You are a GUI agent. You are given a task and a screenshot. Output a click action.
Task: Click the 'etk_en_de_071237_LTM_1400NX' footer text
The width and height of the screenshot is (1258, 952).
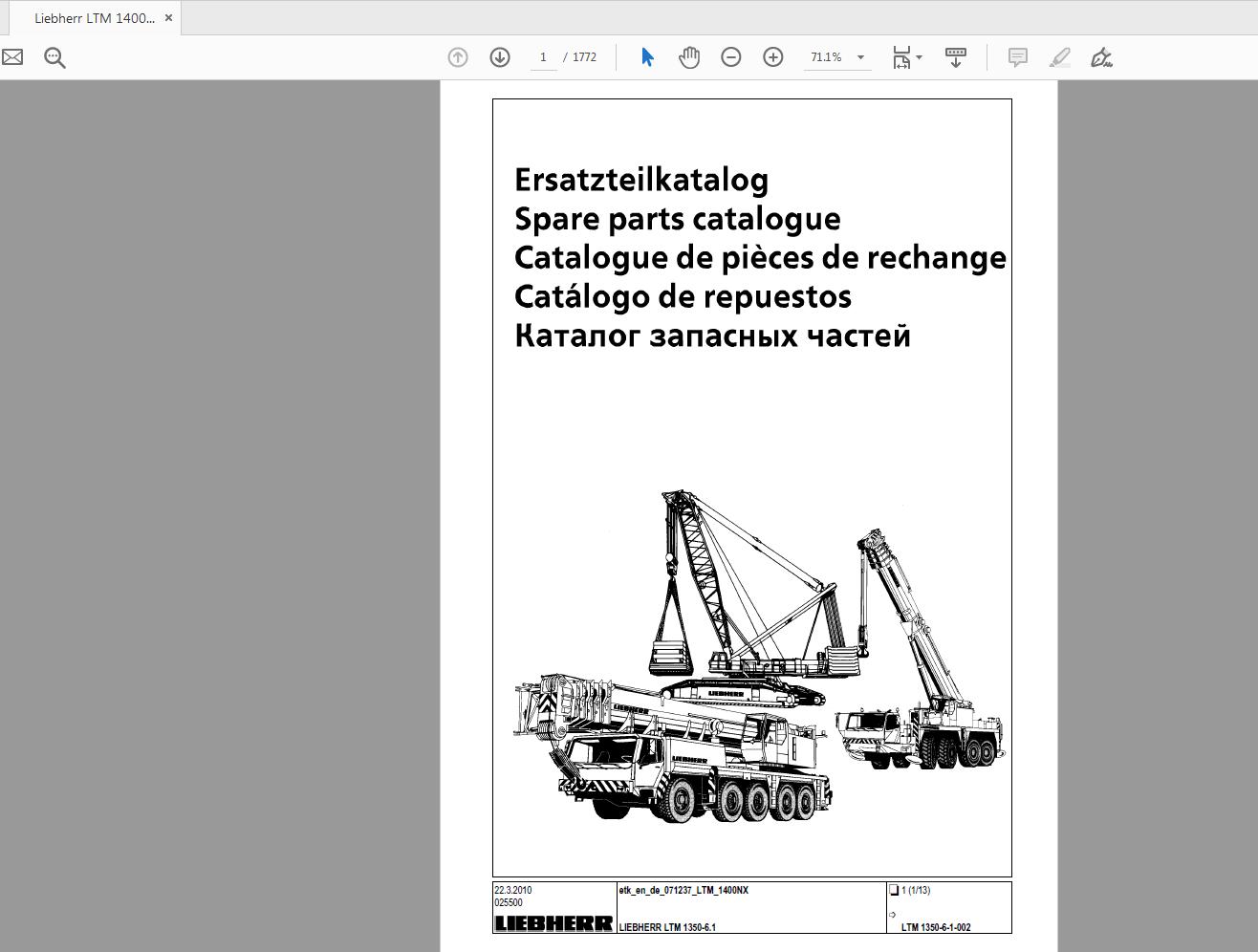[x=683, y=890]
